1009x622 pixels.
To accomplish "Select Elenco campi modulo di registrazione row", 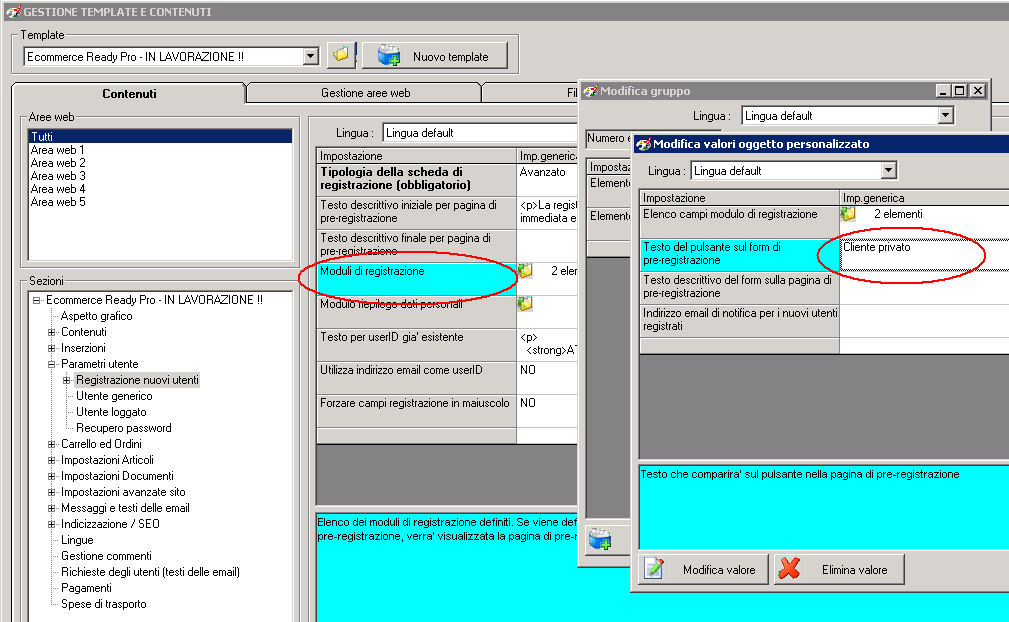I will 739,221.
